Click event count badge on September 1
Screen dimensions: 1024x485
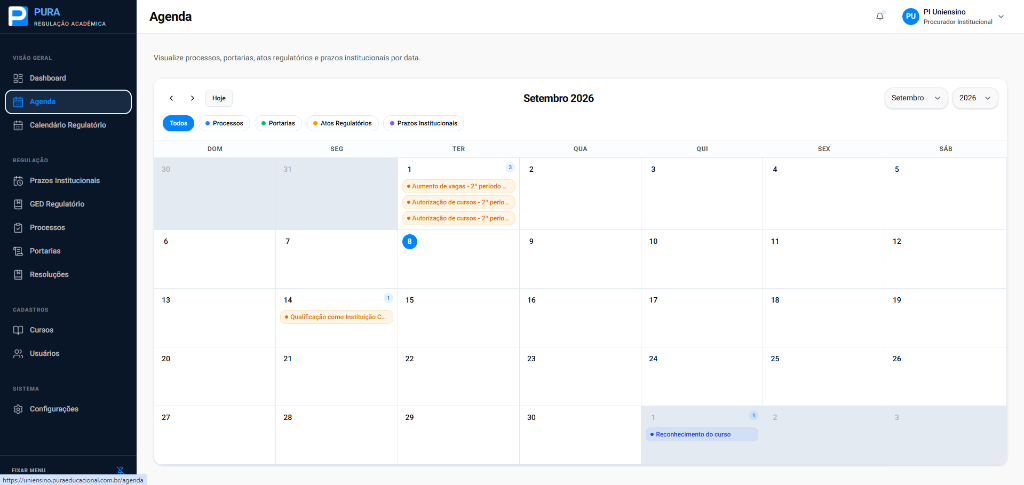point(510,167)
